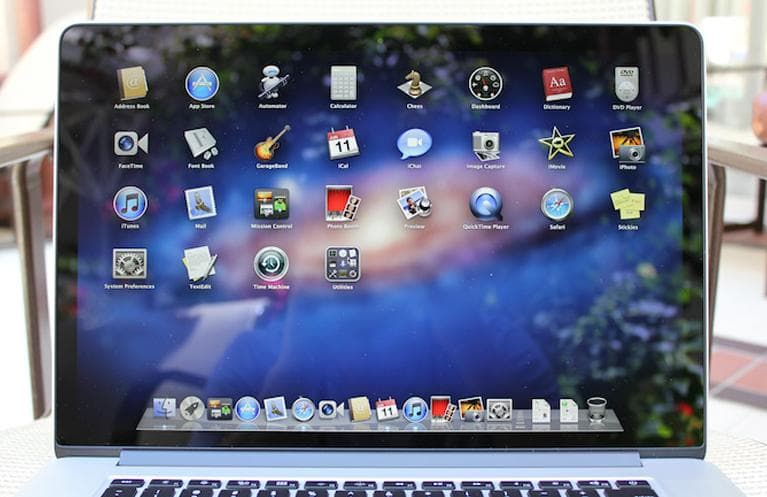Open the Preview app
The width and height of the screenshot is (767, 497).
(x=414, y=203)
